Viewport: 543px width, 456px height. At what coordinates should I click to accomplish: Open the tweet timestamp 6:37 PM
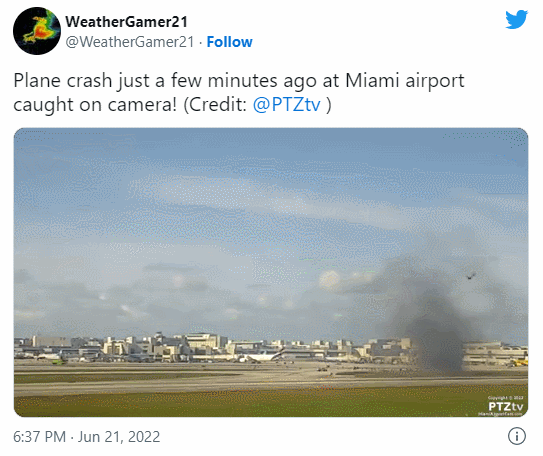click(x=39, y=437)
